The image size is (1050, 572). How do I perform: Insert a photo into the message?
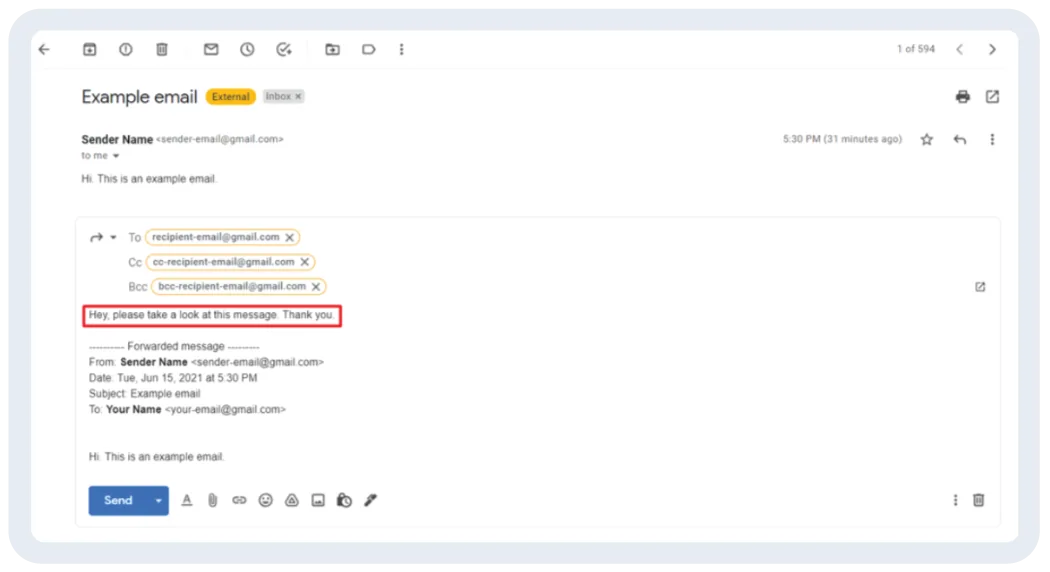coord(317,500)
